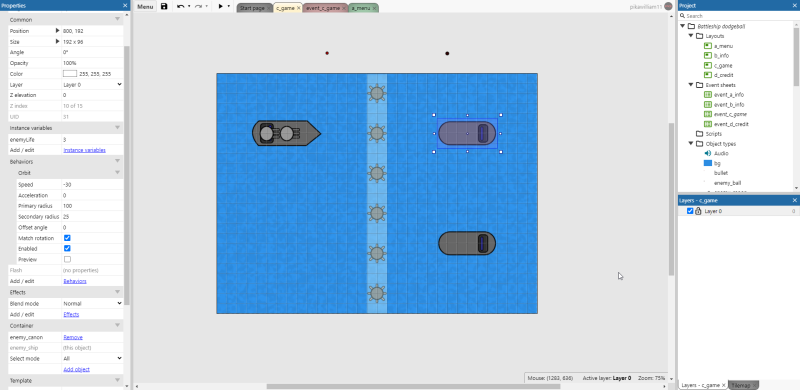Open the event_c_game event sheet icon

click(x=708, y=114)
